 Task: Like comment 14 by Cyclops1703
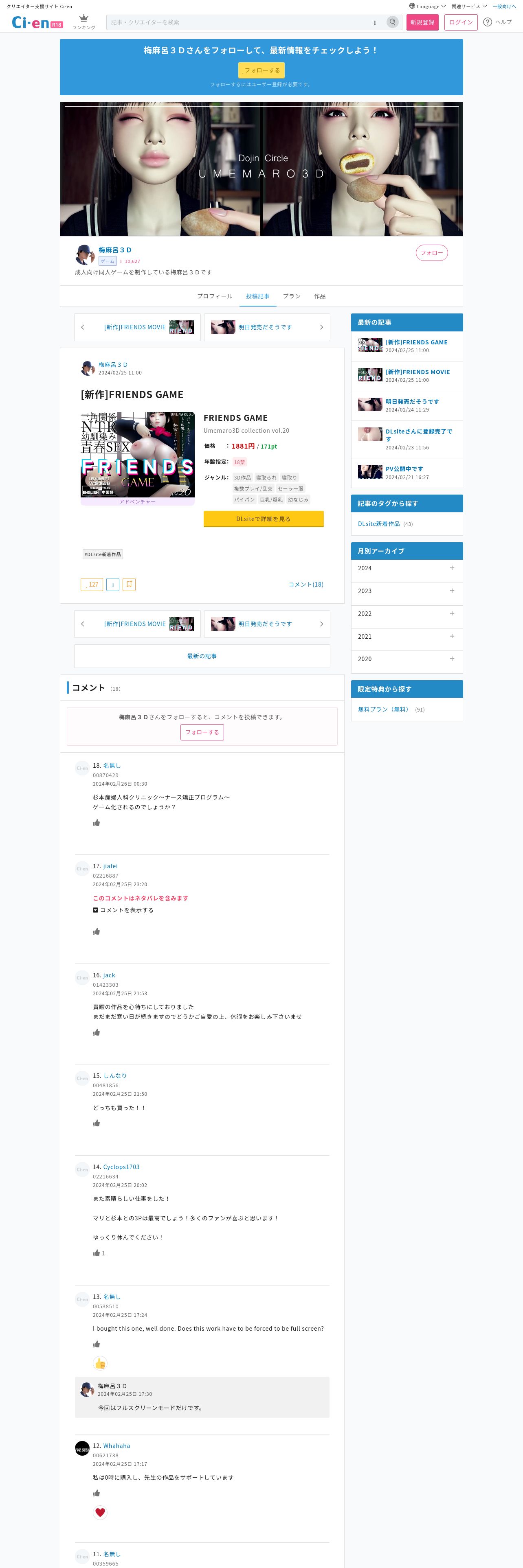[x=96, y=1253]
